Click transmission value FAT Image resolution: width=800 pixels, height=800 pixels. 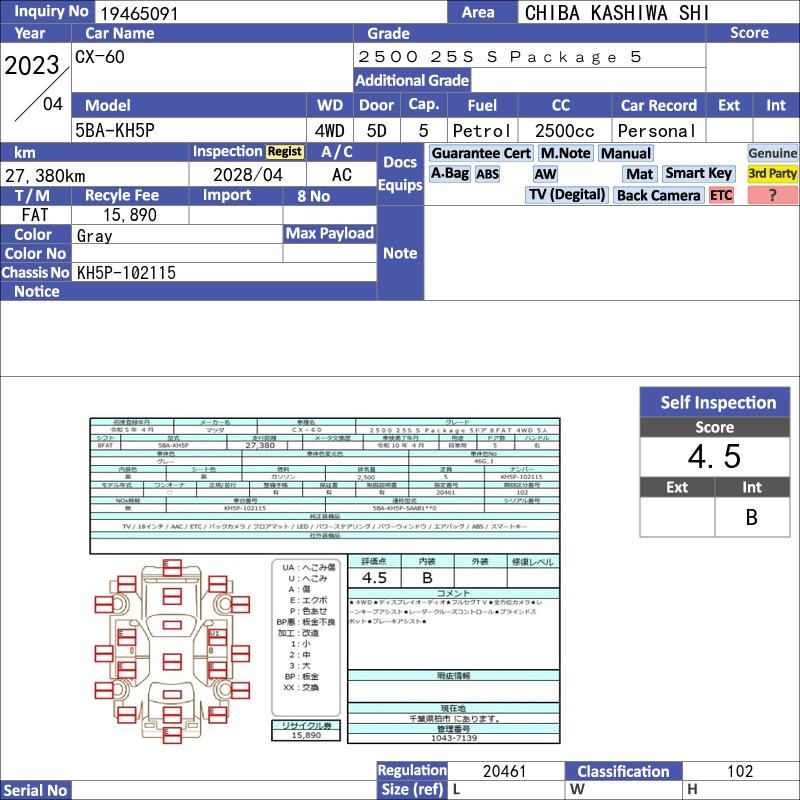point(35,215)
